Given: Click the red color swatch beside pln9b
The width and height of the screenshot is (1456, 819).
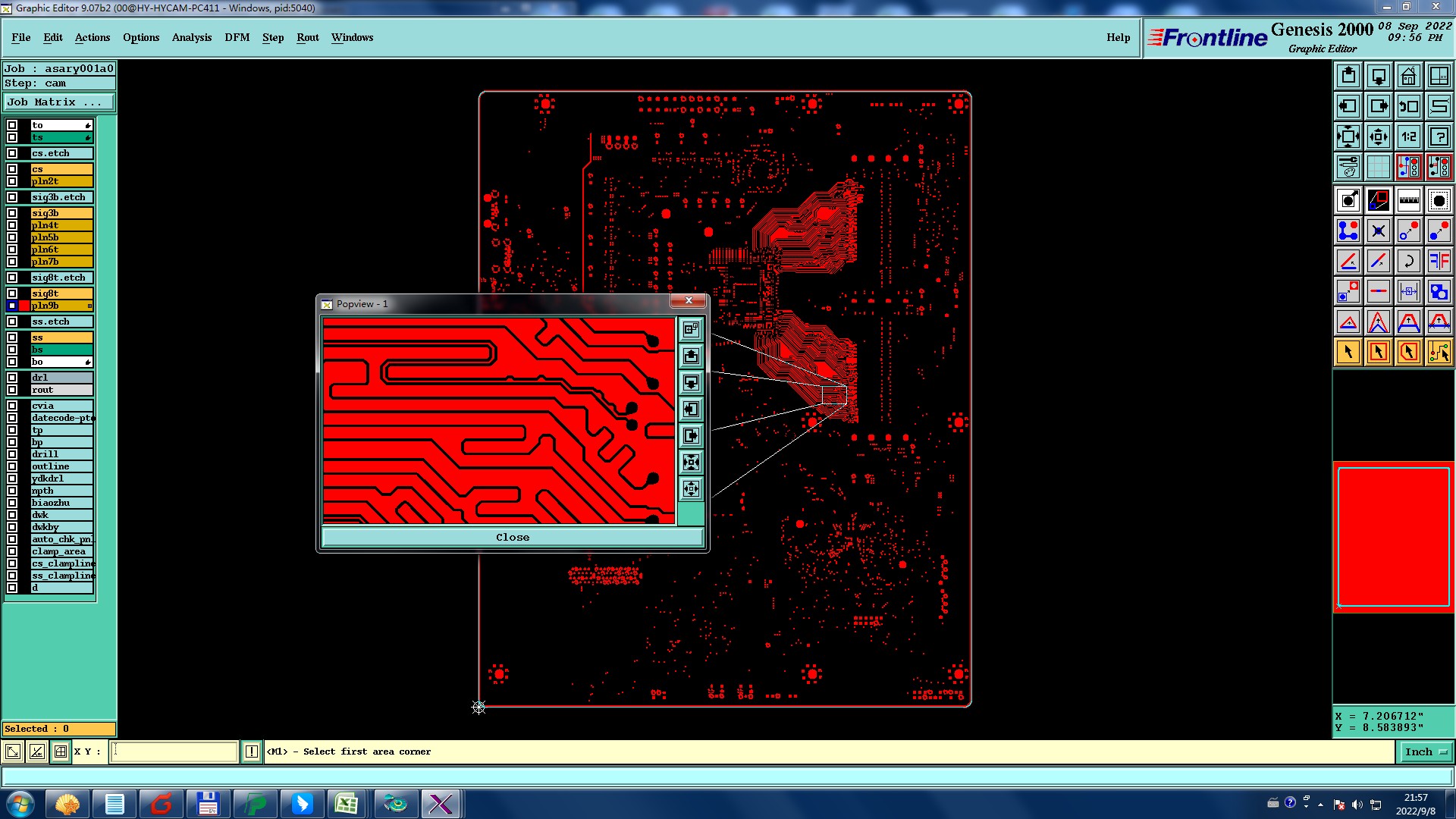Looking at the screenshot, I should [24, 306].
